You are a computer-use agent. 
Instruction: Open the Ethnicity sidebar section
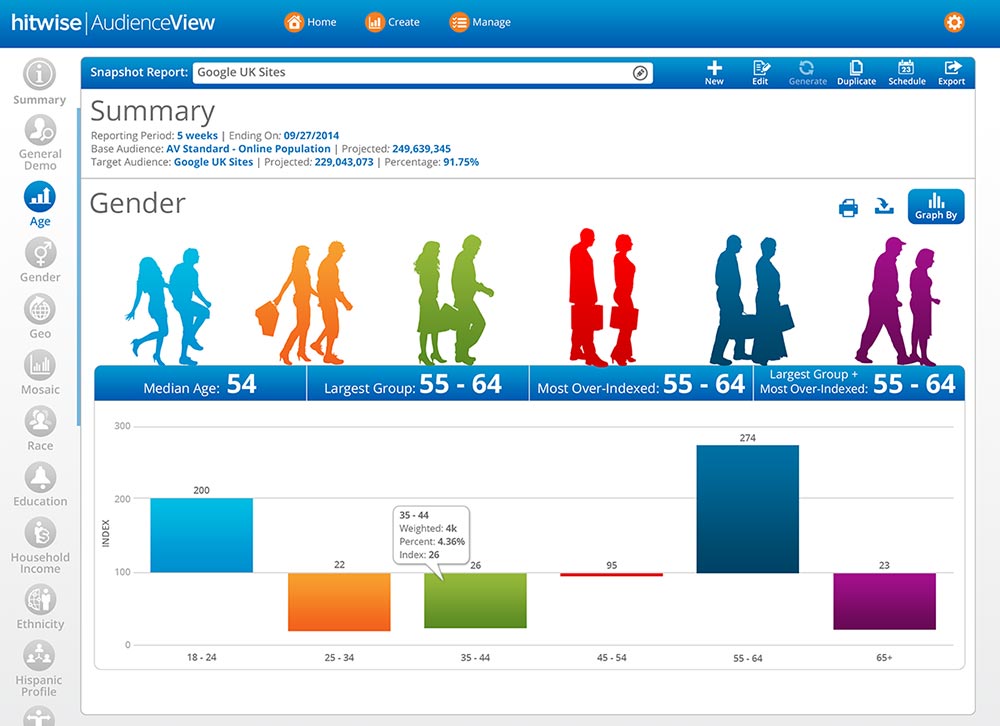click(40, 607)
